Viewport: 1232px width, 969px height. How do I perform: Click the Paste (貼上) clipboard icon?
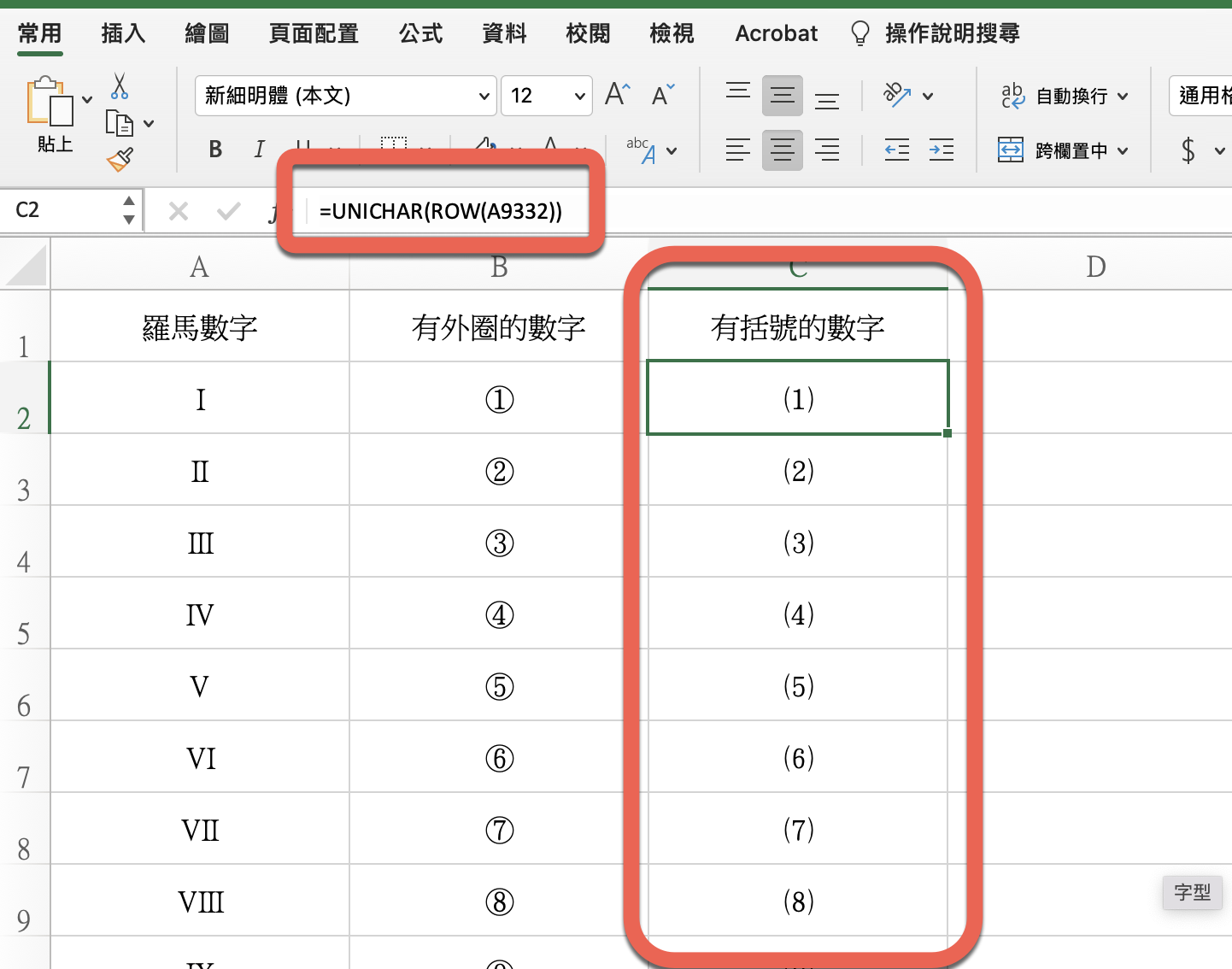50,102
